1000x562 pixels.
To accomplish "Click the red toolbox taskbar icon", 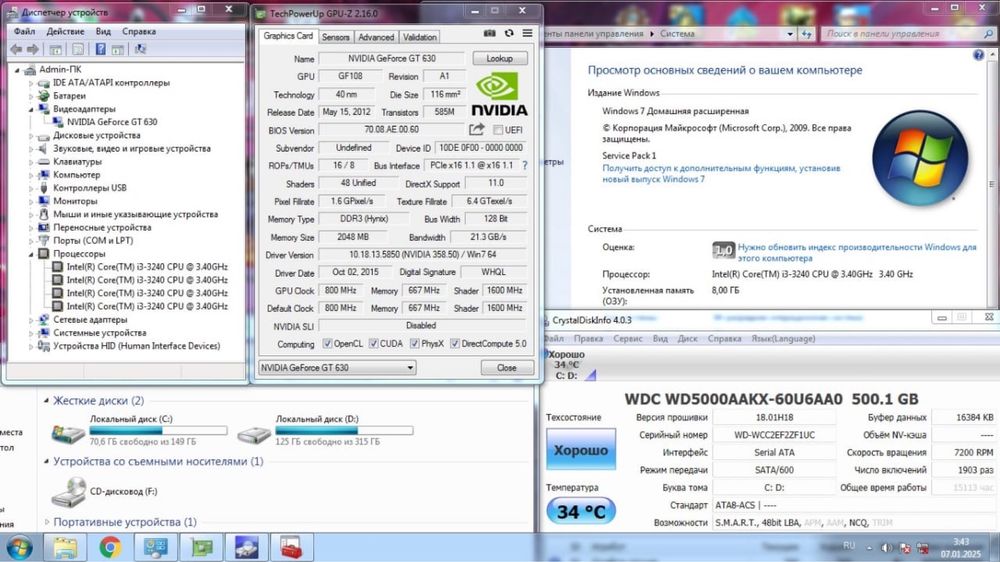I will pyautogui.click(x=291, y=547).
